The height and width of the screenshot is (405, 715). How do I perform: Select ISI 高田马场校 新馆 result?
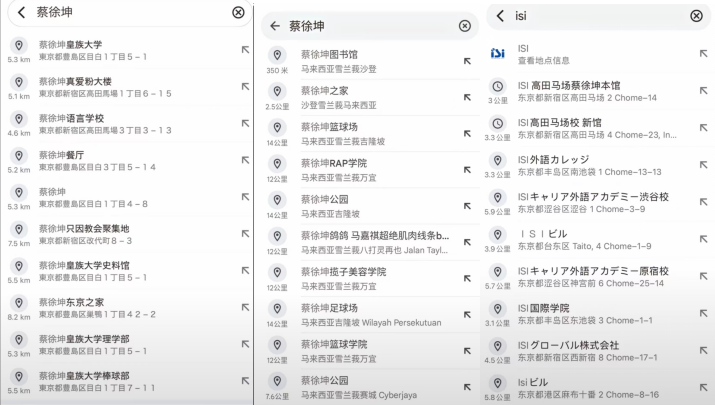point(598,128)
